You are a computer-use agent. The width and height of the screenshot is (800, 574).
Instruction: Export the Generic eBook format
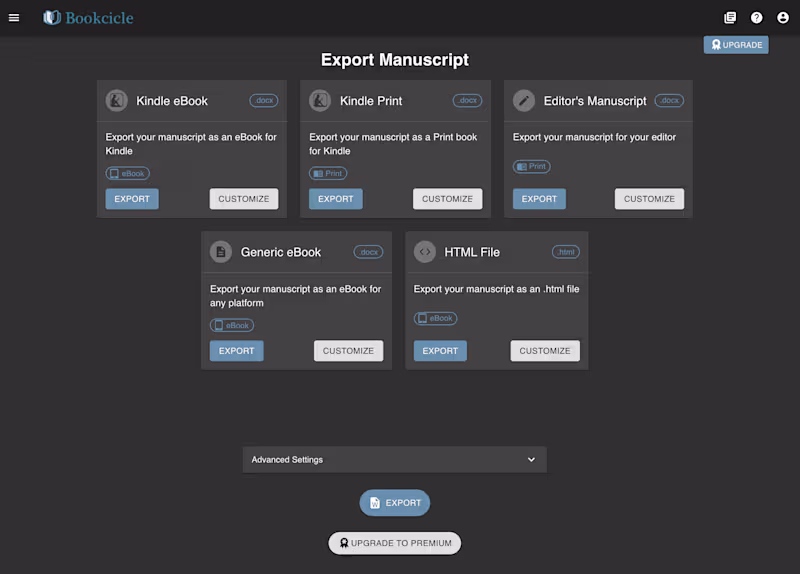click(237, 351)
